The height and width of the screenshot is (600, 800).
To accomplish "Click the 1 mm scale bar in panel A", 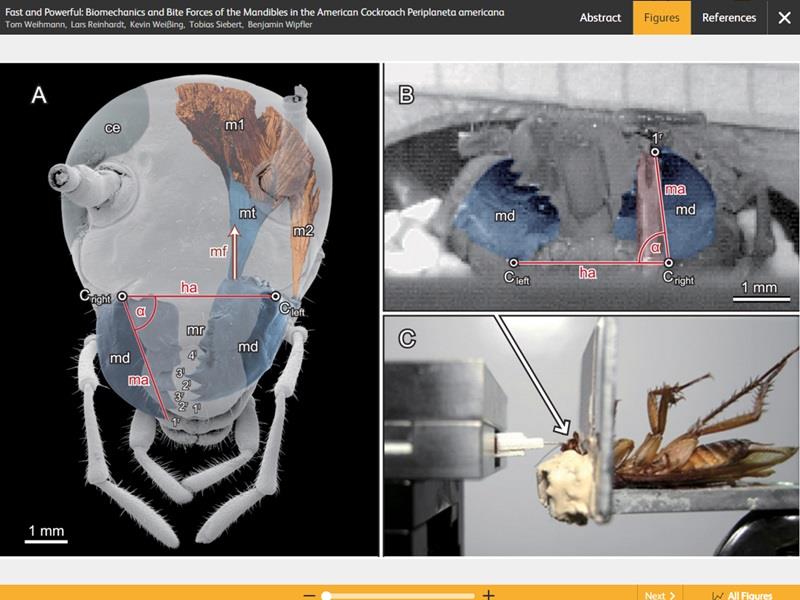I will [x=47, y=536].
